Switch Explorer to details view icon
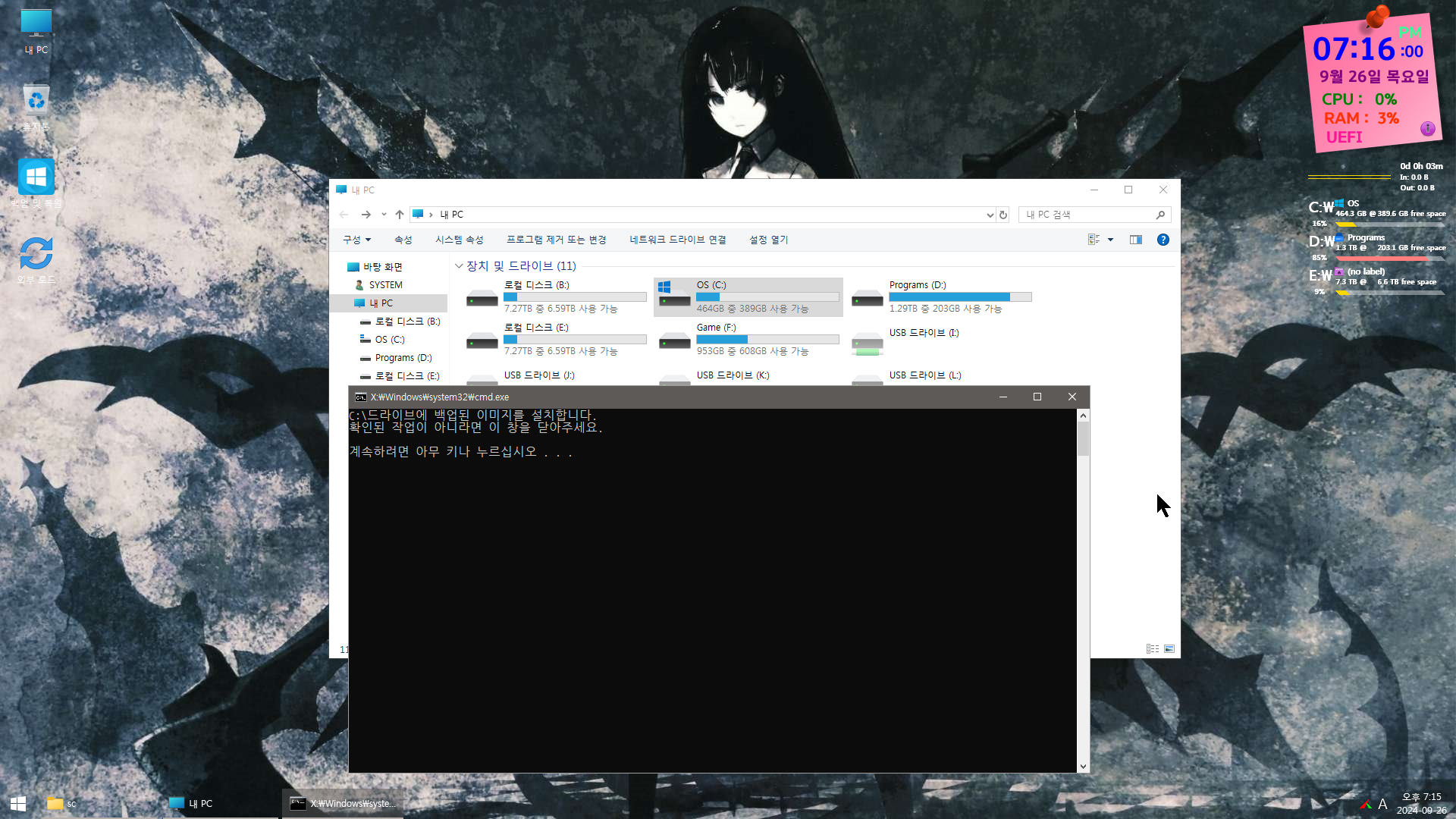1456x819 pixels. coord(1153,649)
